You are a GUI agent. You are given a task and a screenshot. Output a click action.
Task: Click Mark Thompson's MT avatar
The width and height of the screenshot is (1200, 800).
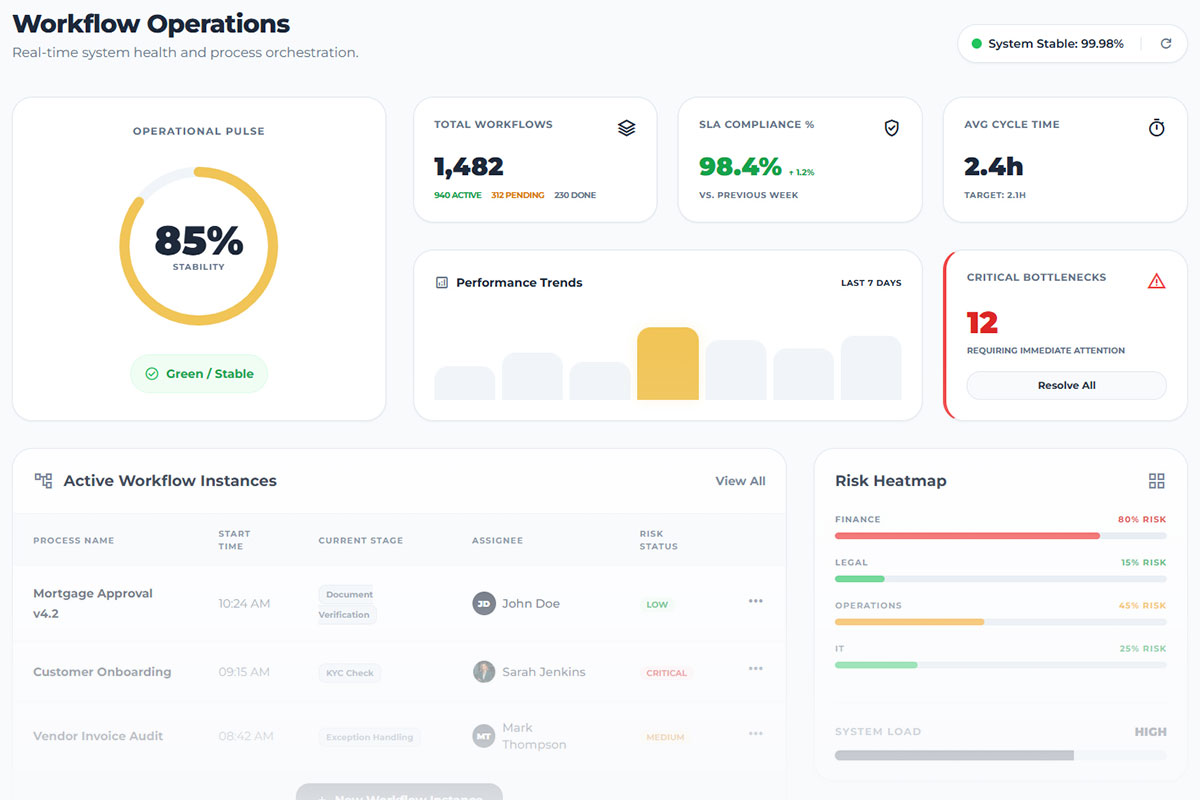[484, 737]
